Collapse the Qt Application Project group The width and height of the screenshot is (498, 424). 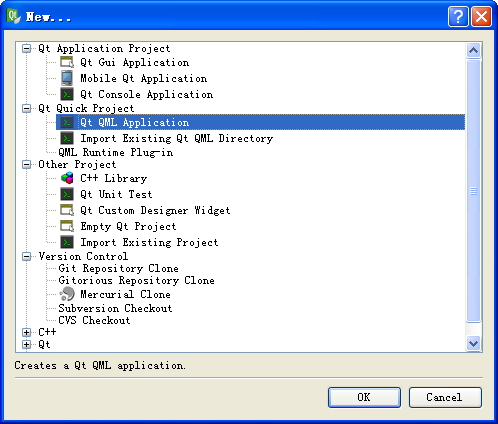tap(26, 49)
